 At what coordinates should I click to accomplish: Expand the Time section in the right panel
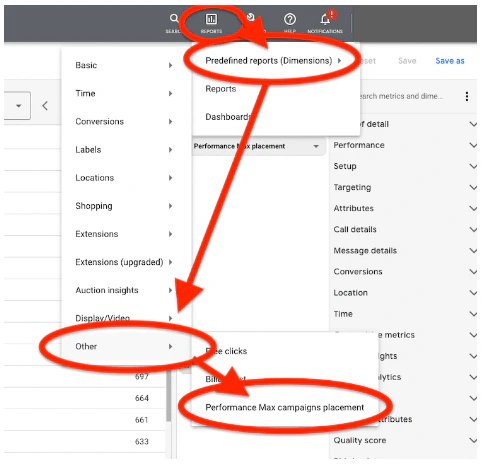point(405,314)
